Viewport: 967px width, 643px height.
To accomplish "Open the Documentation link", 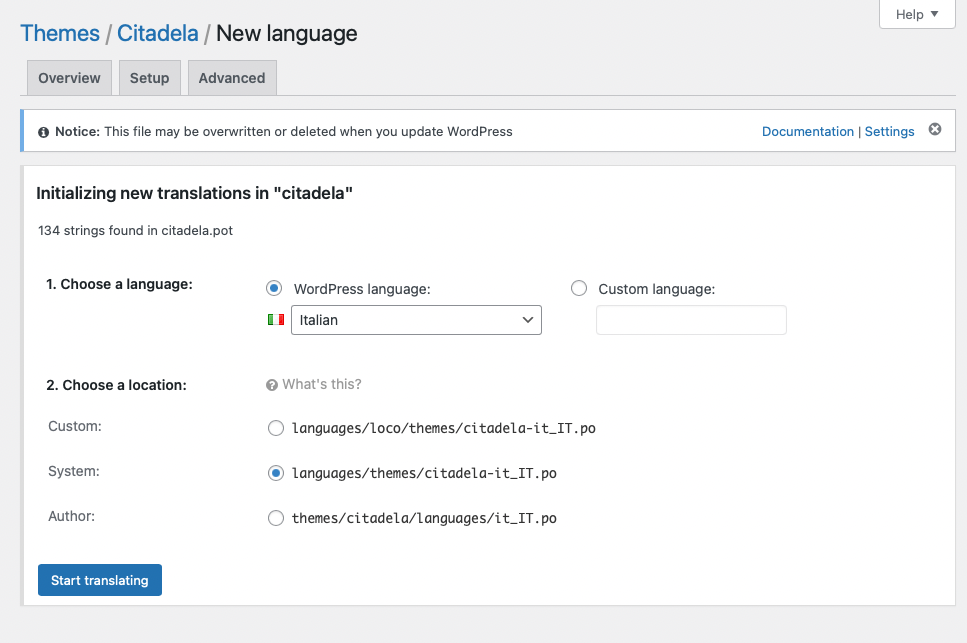I will tap(808, 131).
